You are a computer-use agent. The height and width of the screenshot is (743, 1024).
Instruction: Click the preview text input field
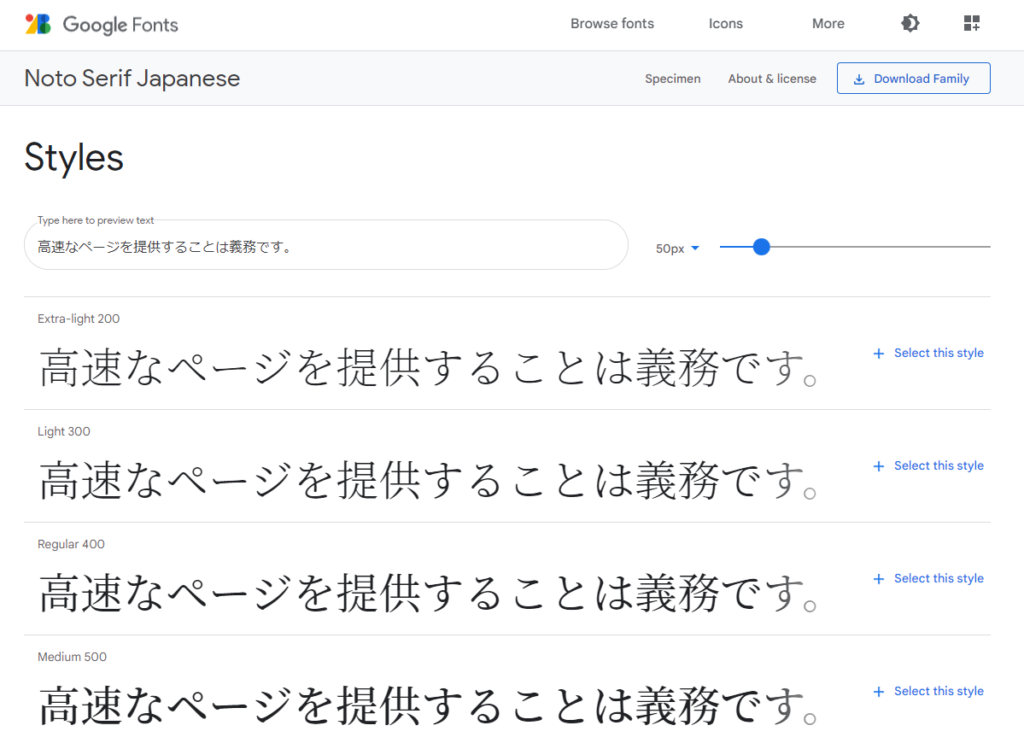pyautogui.click(x=326, y=245)
